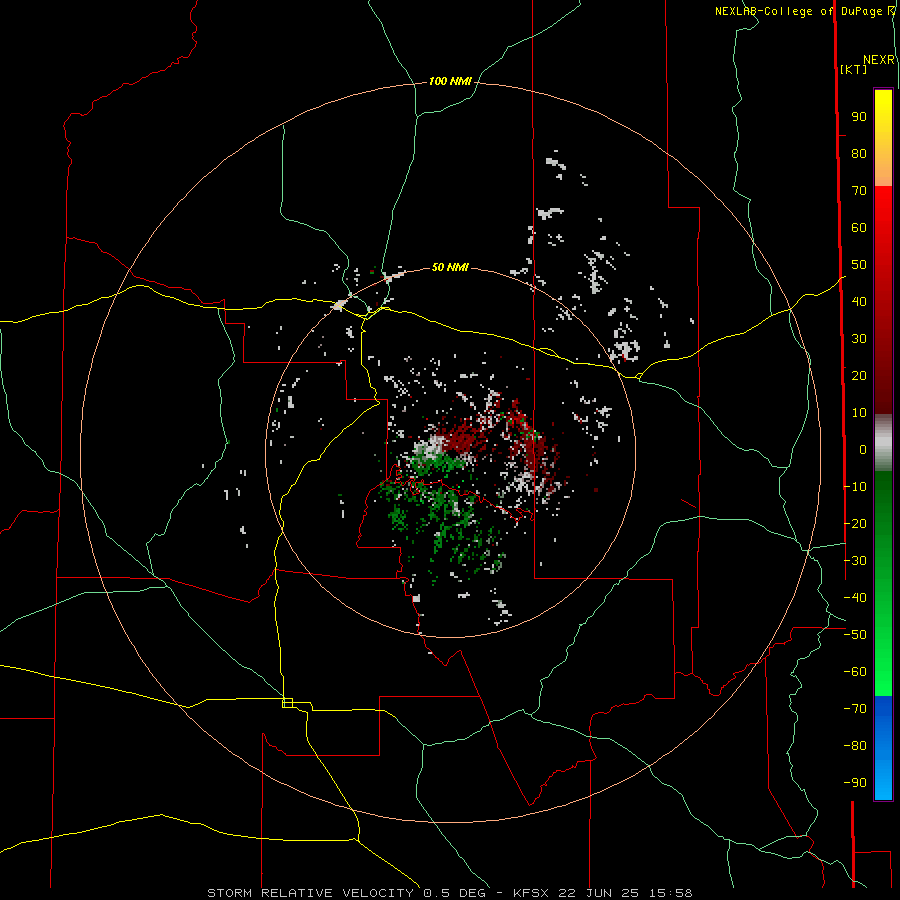Select the positive 20 knot scale label
Viewport: 900px width, 900px height.
[x=859, y=376]
